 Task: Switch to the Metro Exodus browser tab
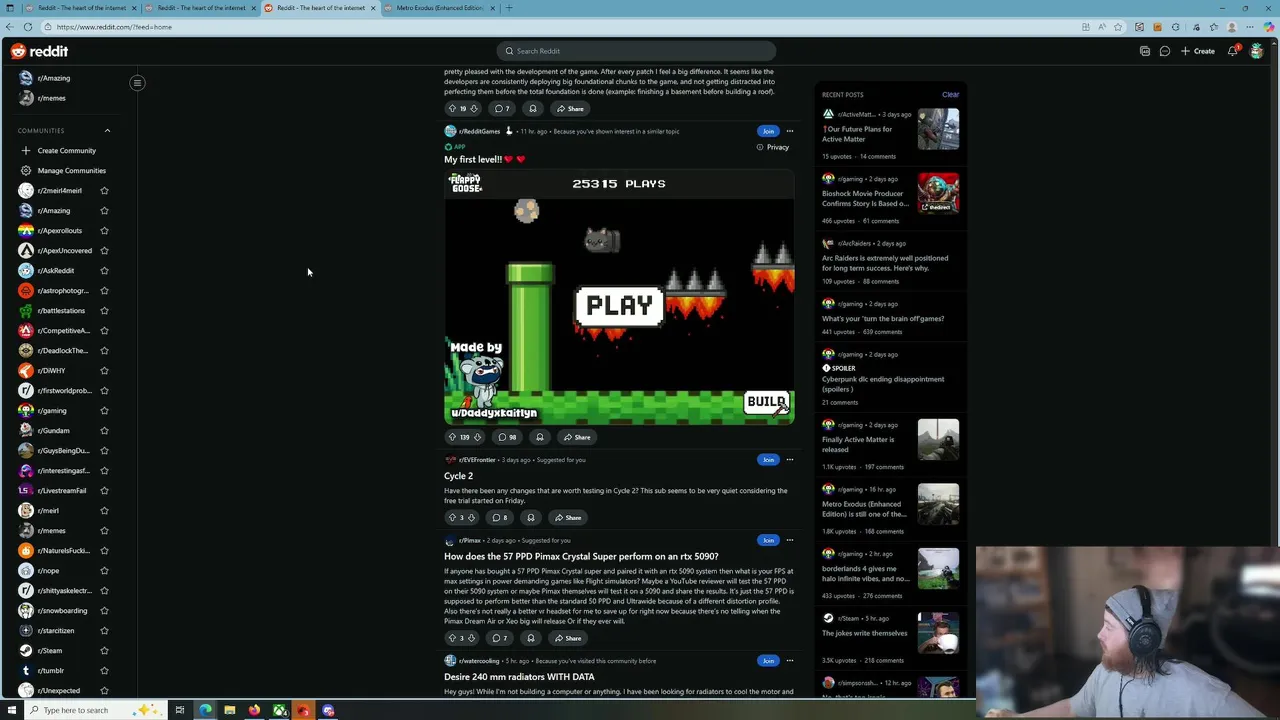(x=438, y=8)
